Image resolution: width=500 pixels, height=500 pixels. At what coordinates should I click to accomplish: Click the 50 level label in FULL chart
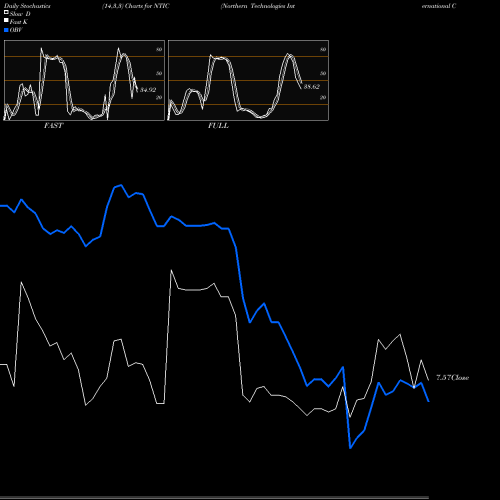[323, 73]
